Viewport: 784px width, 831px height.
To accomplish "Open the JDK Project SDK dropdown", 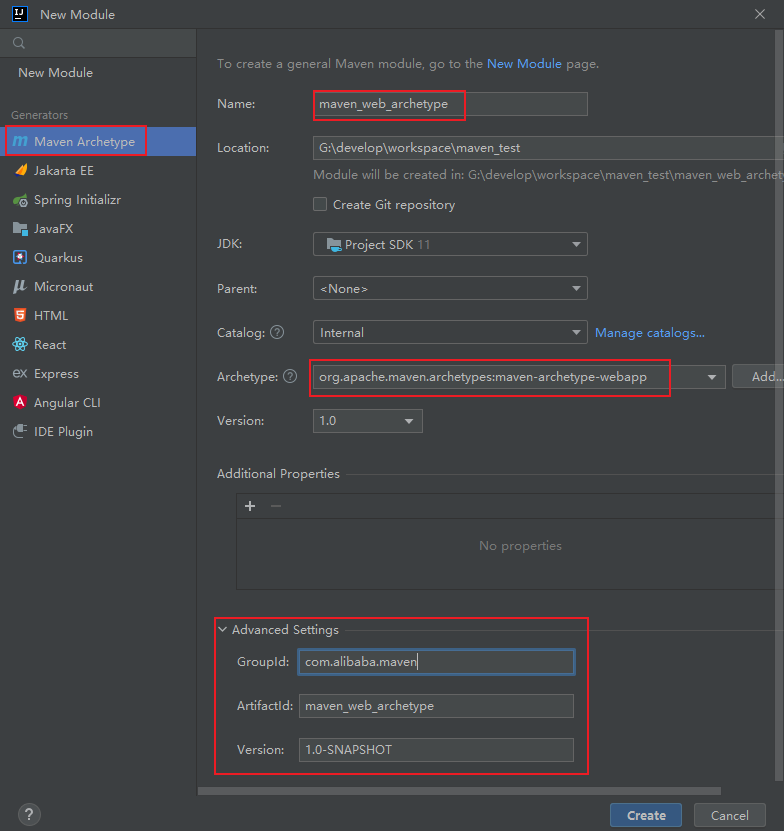I will pyautogui.click(x=450, y=244).
